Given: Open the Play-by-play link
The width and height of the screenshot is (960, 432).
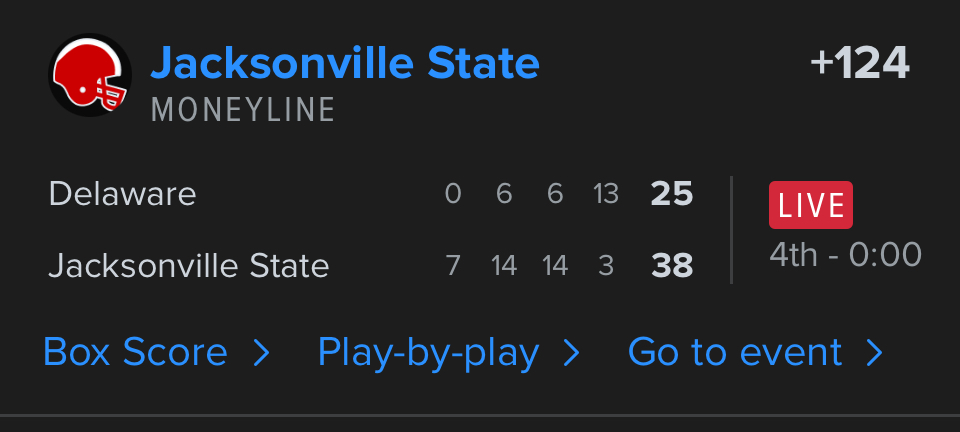Looking at the screenshot, I should [428, 352].
